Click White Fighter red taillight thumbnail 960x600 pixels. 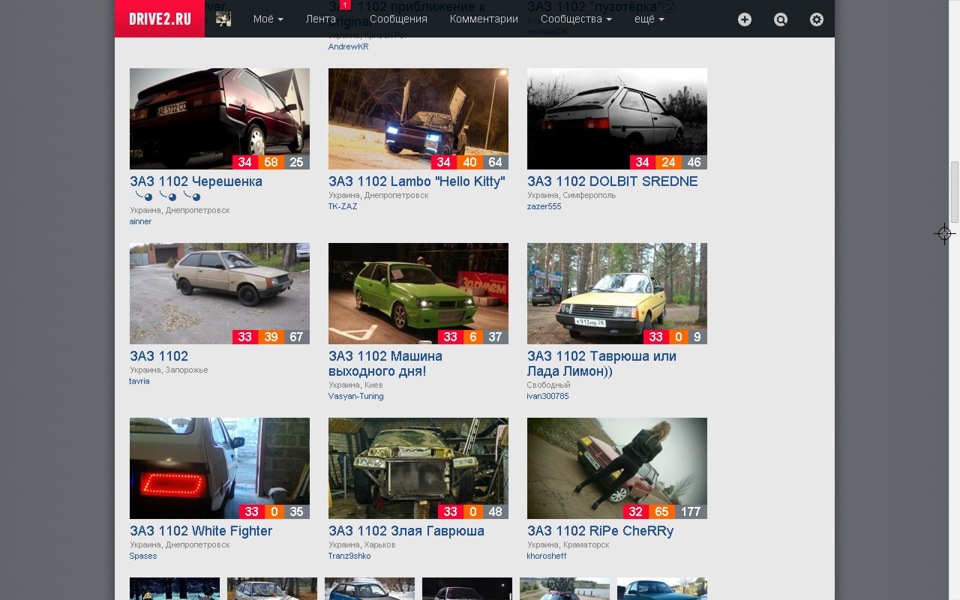219,468
